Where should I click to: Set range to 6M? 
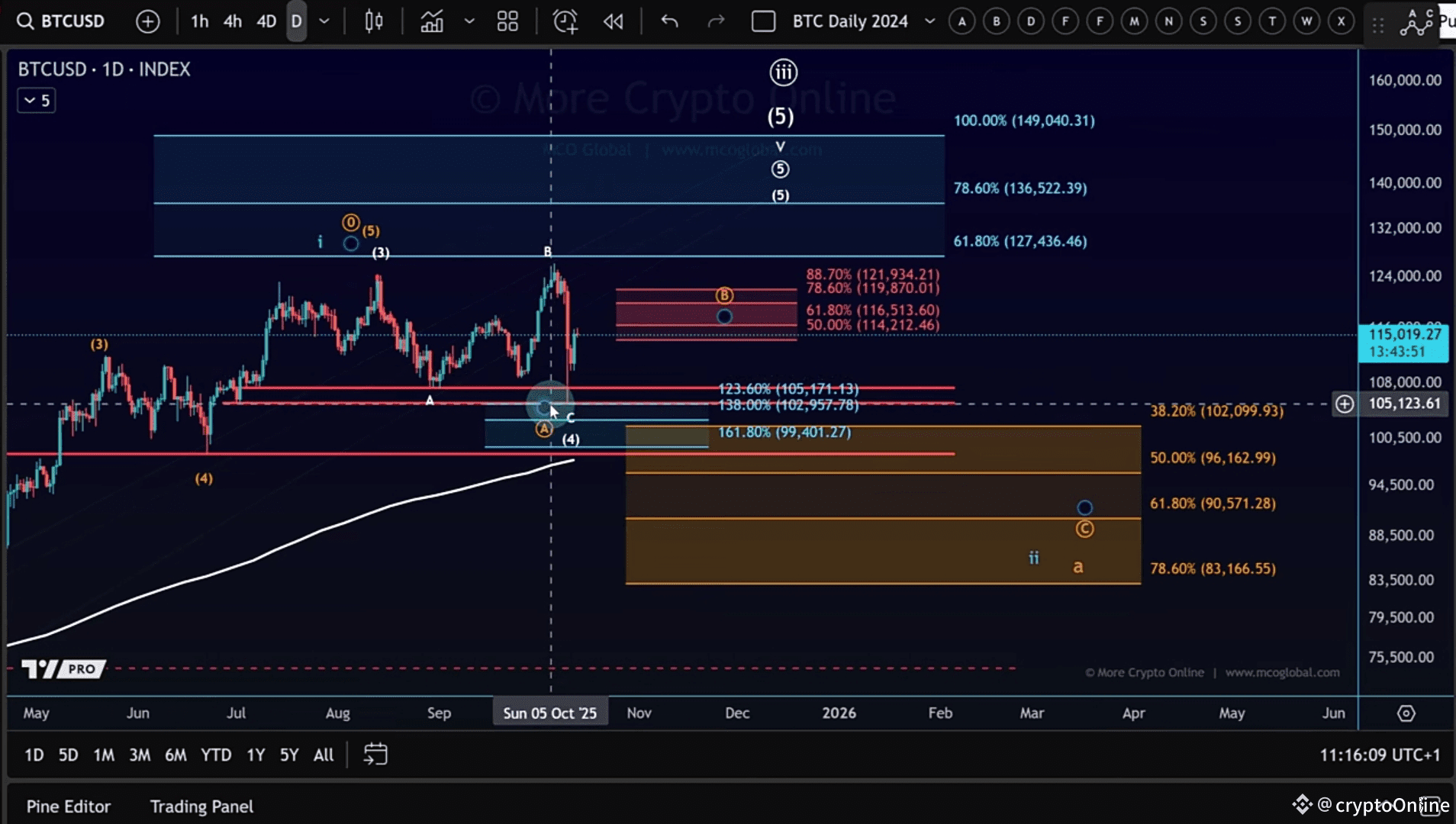[x=176, y=755]
